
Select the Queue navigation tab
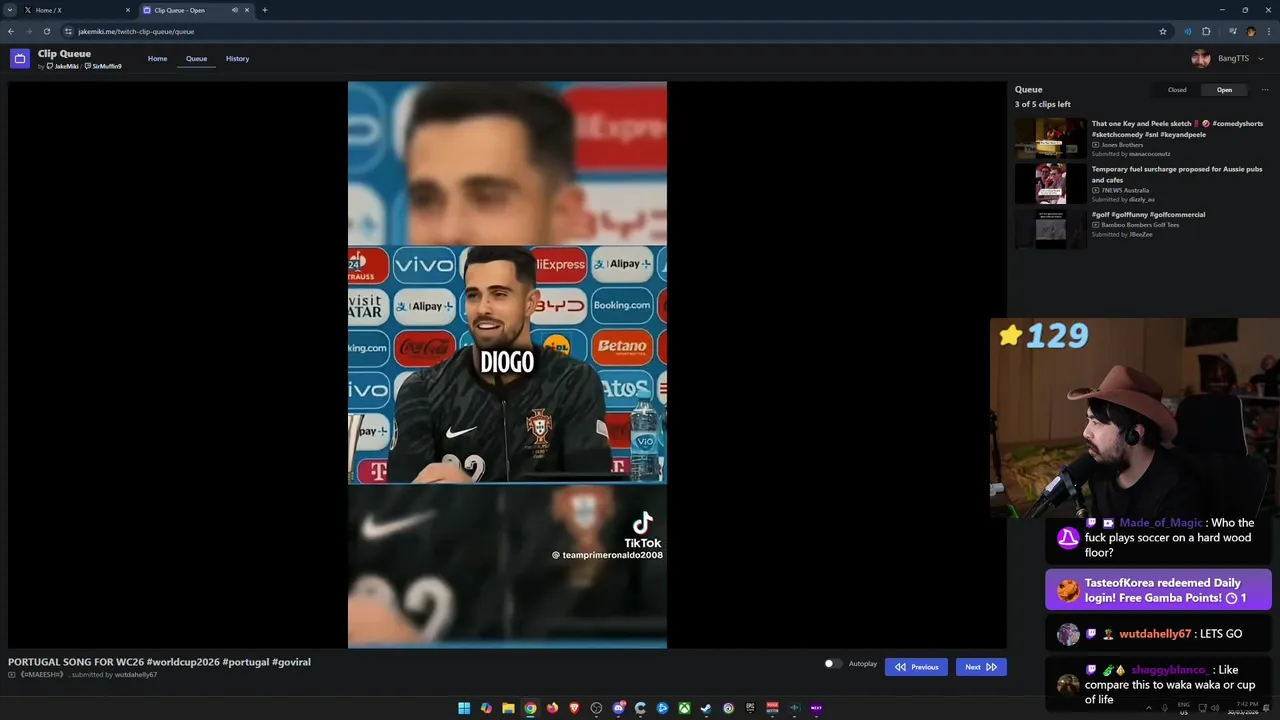196,59
